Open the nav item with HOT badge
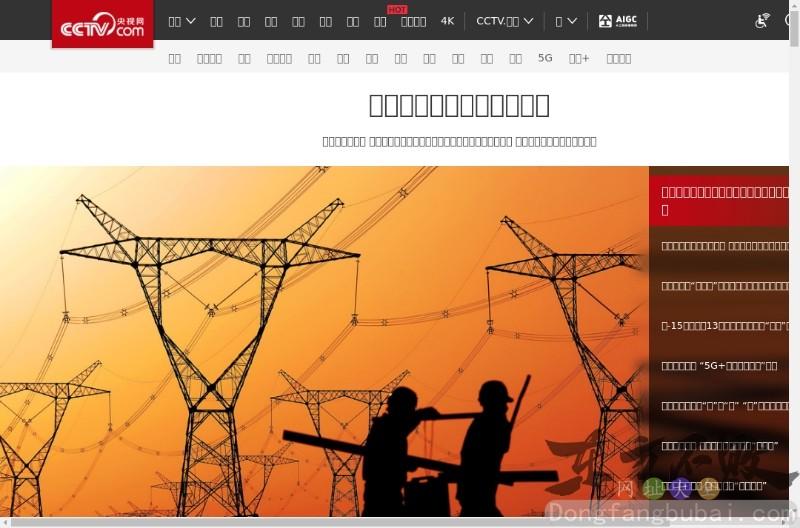The height and width of the screenshot is (528, 800). coord(380,21)
